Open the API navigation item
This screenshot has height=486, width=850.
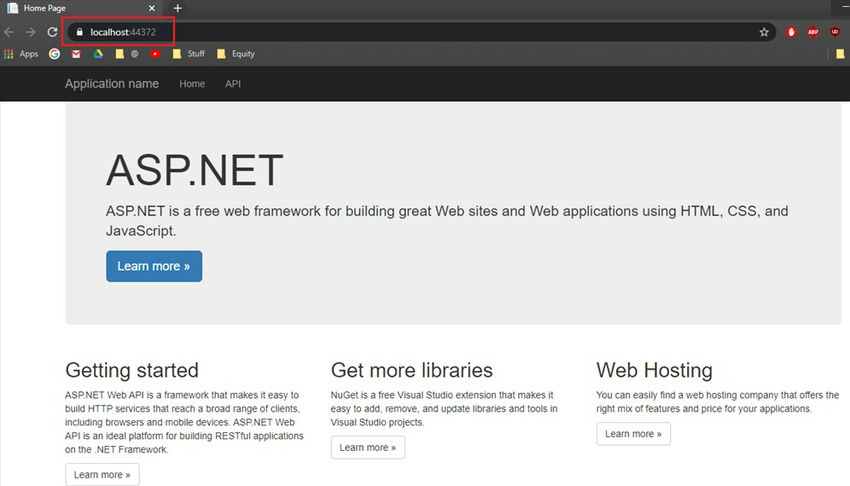pos(233,84)
